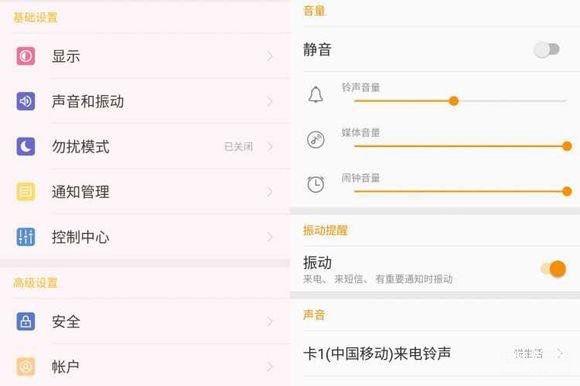Tap the 安全 lock icon

[x=26, y=321]
